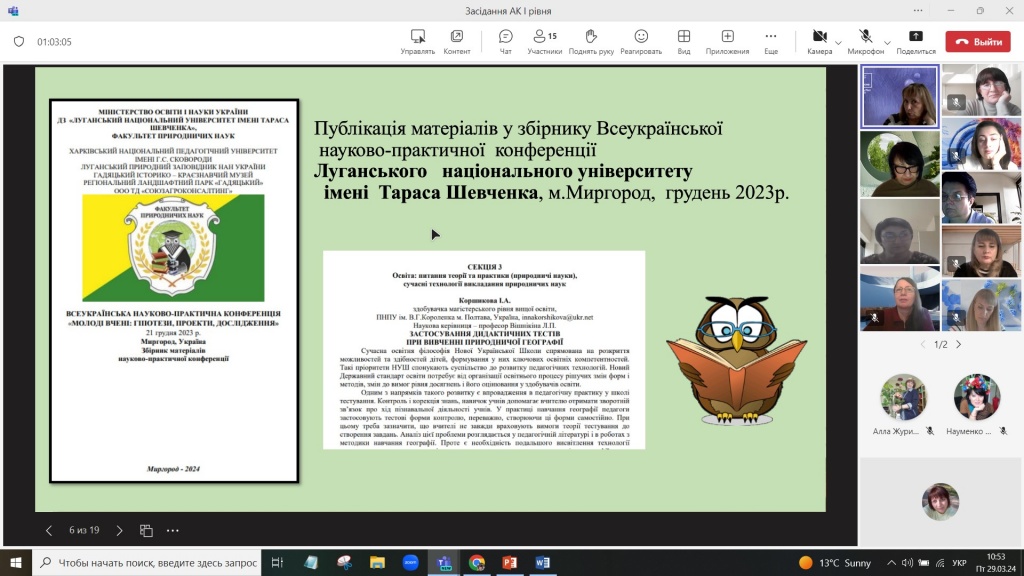
Task: Expand the camera options dropdown arrow
Action: (x=838, y=42)
